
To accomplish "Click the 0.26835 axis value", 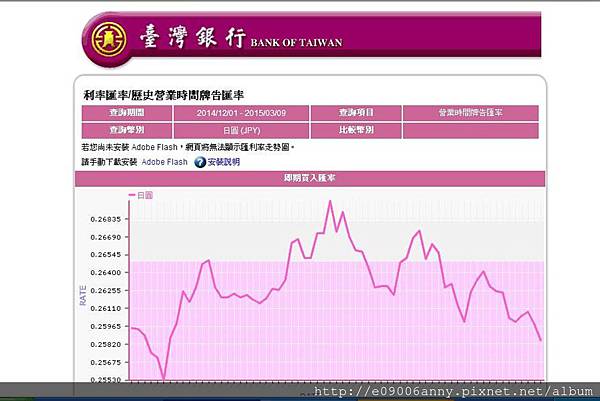I will (106, 219).
